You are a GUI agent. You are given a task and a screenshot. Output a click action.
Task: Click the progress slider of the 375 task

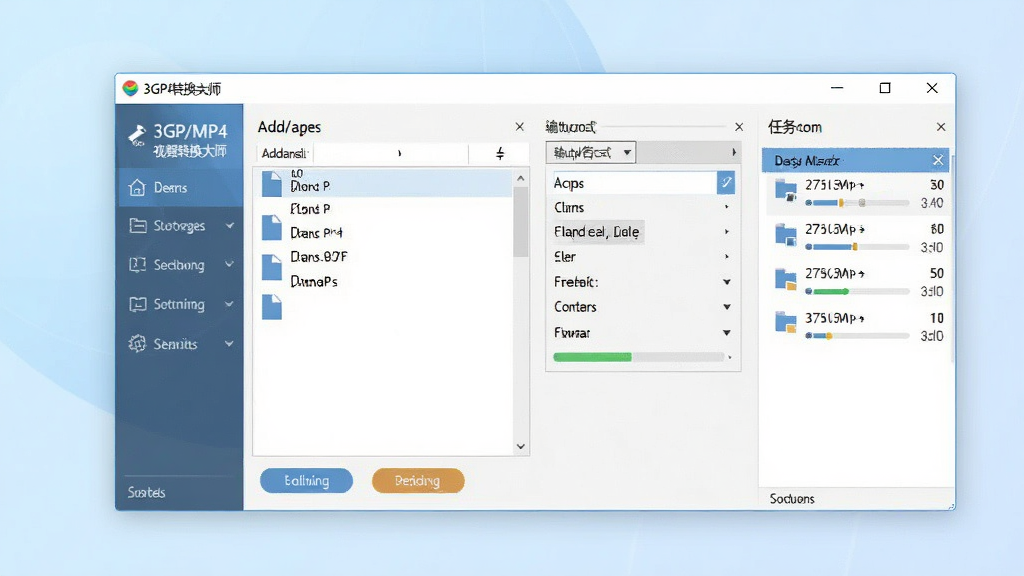coord(857,336)
